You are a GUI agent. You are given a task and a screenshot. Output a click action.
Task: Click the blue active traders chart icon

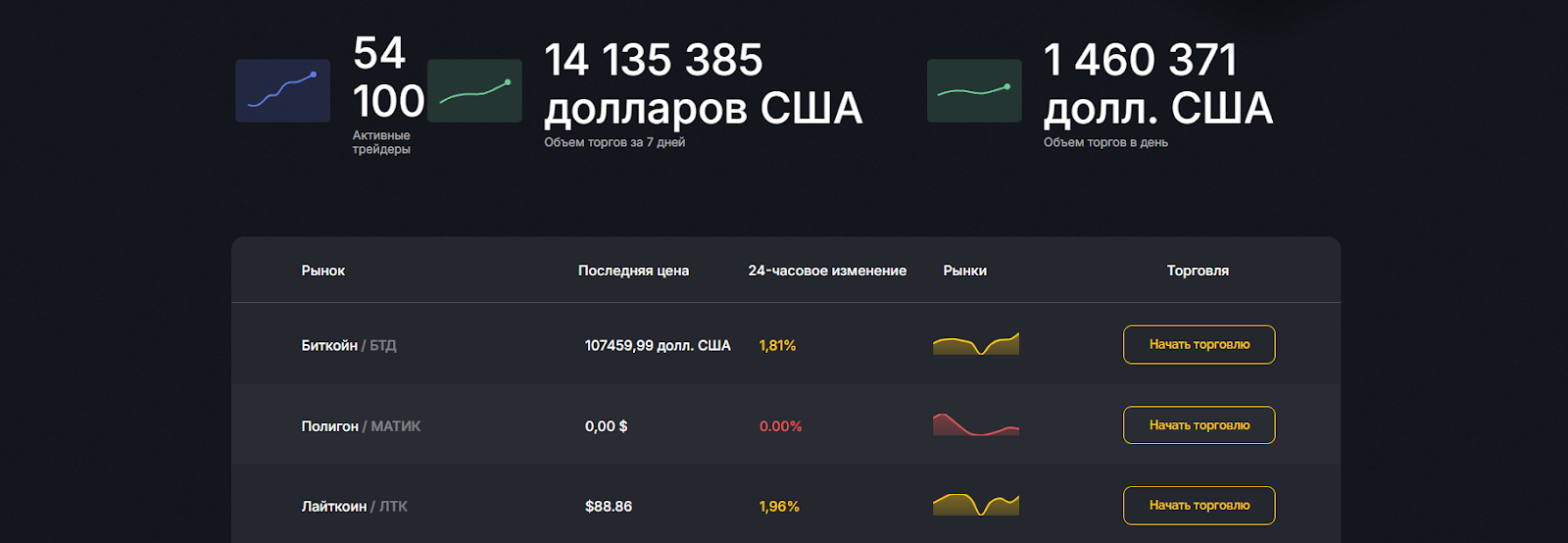pyautogui.click(x=282, y=91)
